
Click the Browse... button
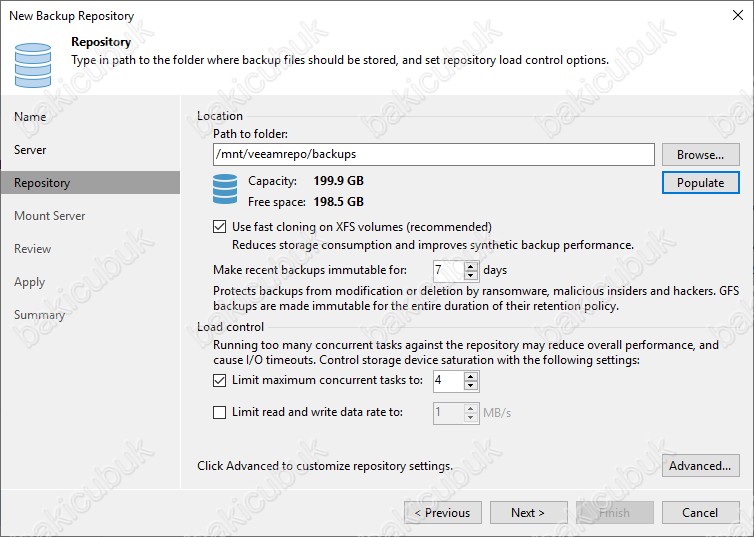pos(700,154)
